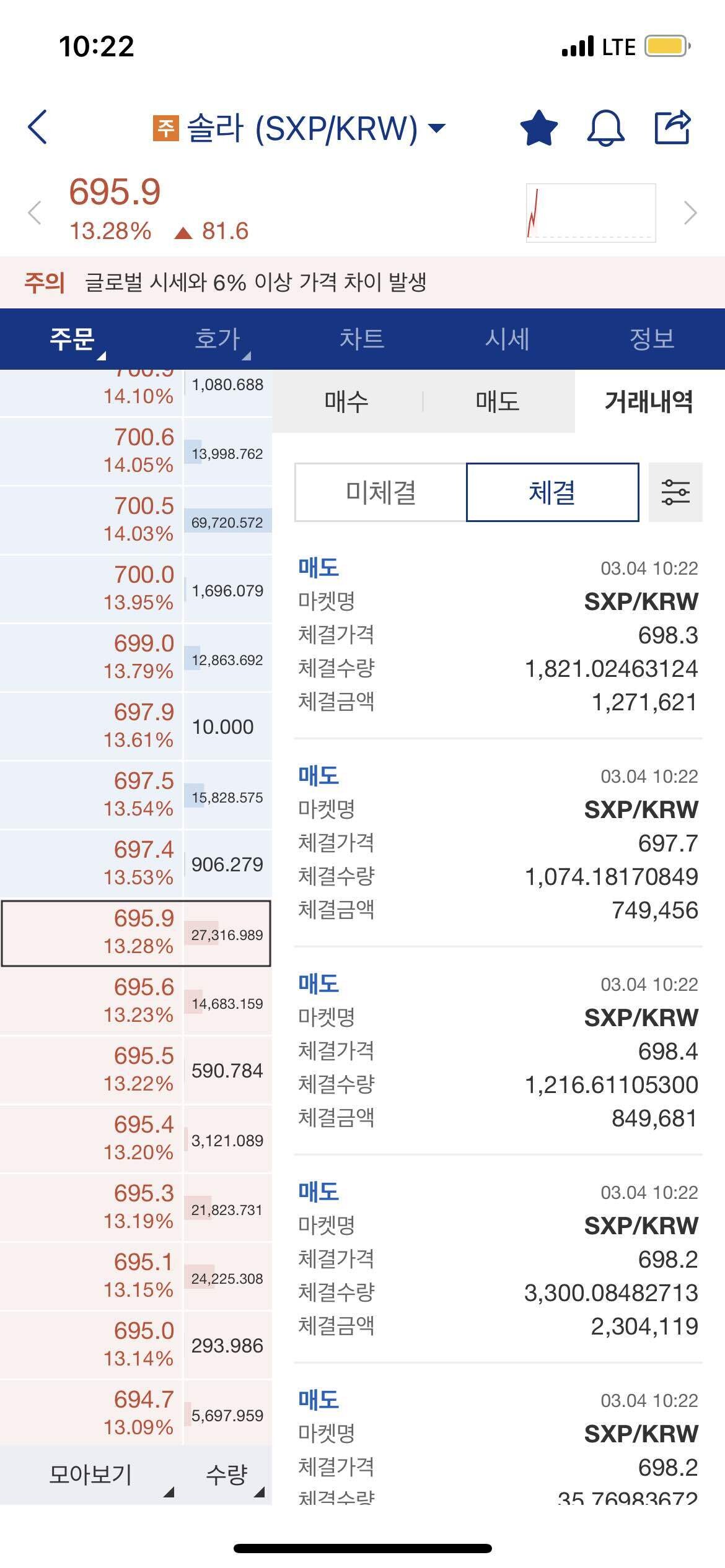The height and width of the screenshot is (1568, 725).
Task: Open the 시세 tab
Action: 507,339
